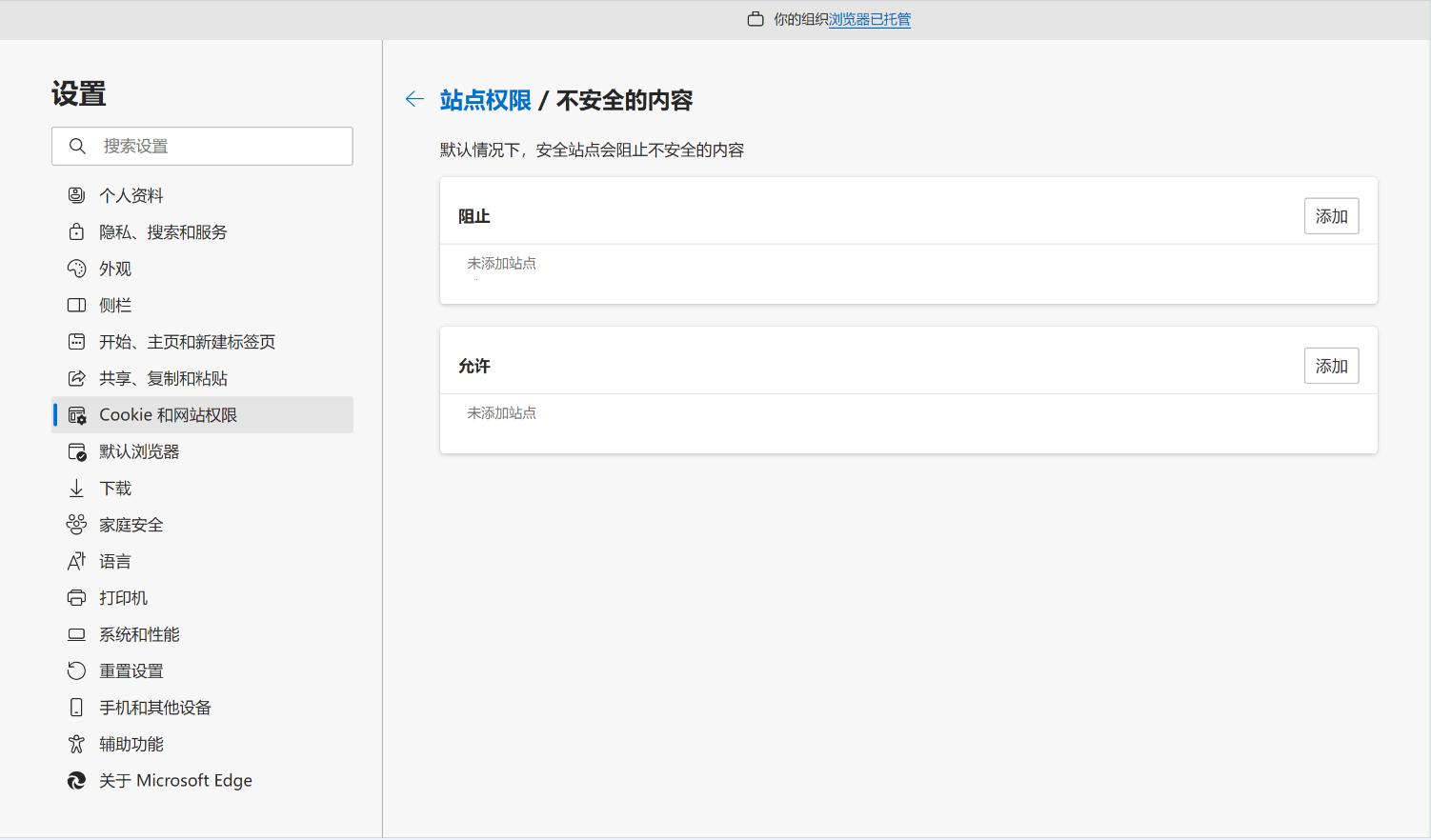1431x840 pixels.
Task: Click the 不安全的内容 page title
Action: [625, 100]
